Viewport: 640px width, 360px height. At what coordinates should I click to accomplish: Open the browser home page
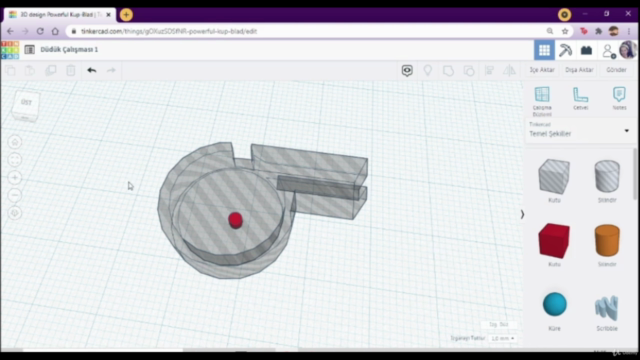tap(55, 31)
